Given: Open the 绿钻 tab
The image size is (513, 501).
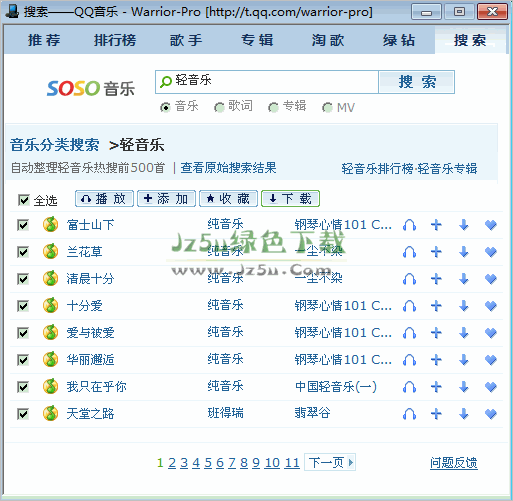Looking at the screenshot, I should coord(399,40).
